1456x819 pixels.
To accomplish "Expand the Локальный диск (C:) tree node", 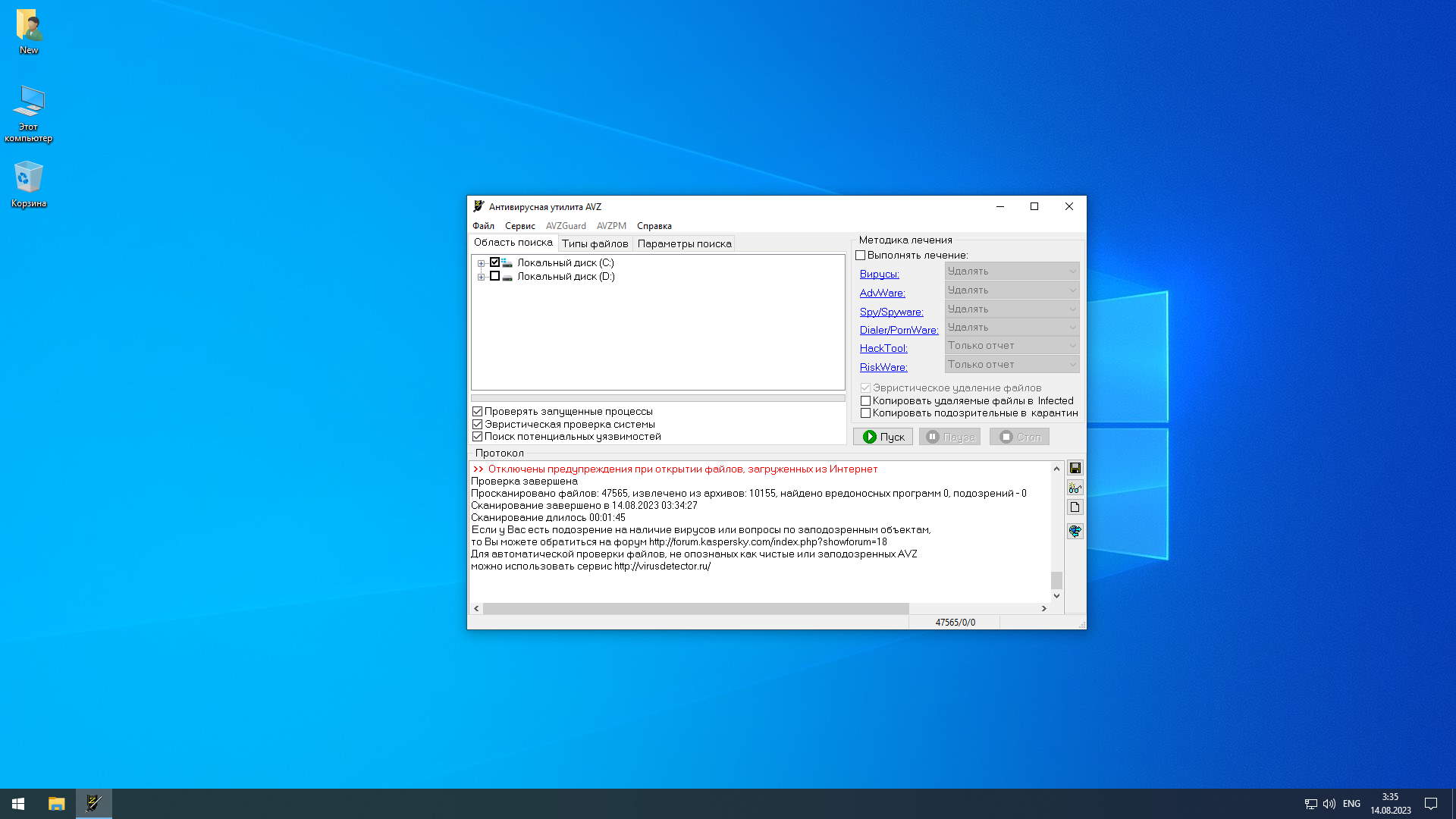I will pos(481,263).
